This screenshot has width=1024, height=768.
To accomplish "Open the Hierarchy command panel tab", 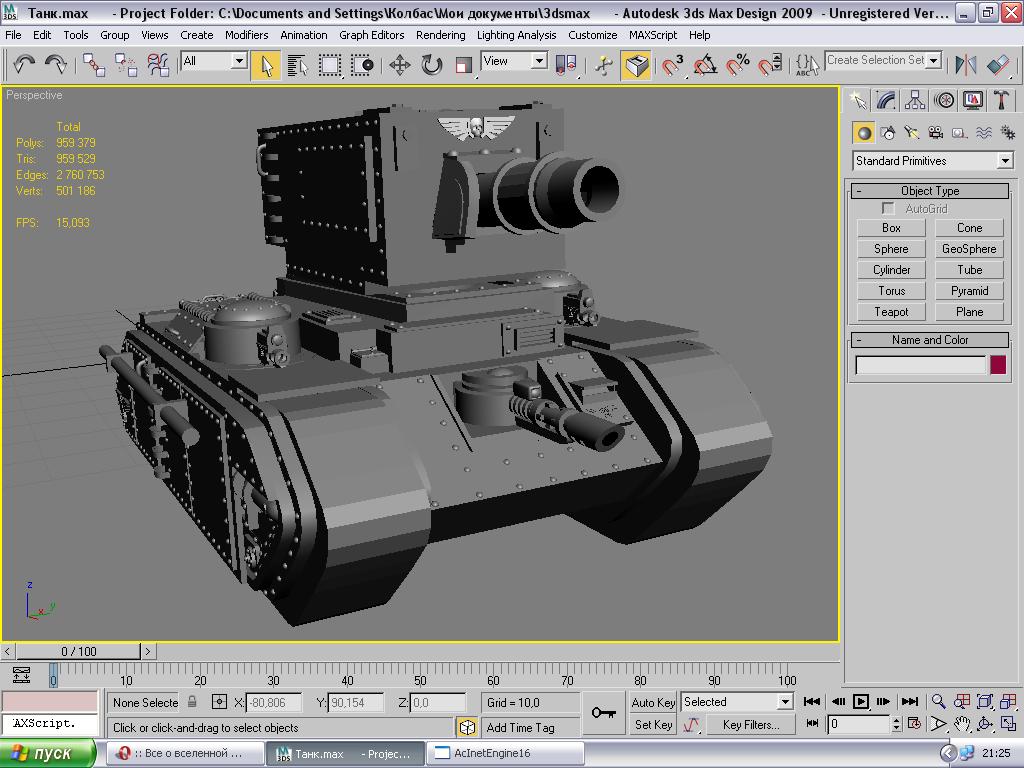I will coord(915,100).
